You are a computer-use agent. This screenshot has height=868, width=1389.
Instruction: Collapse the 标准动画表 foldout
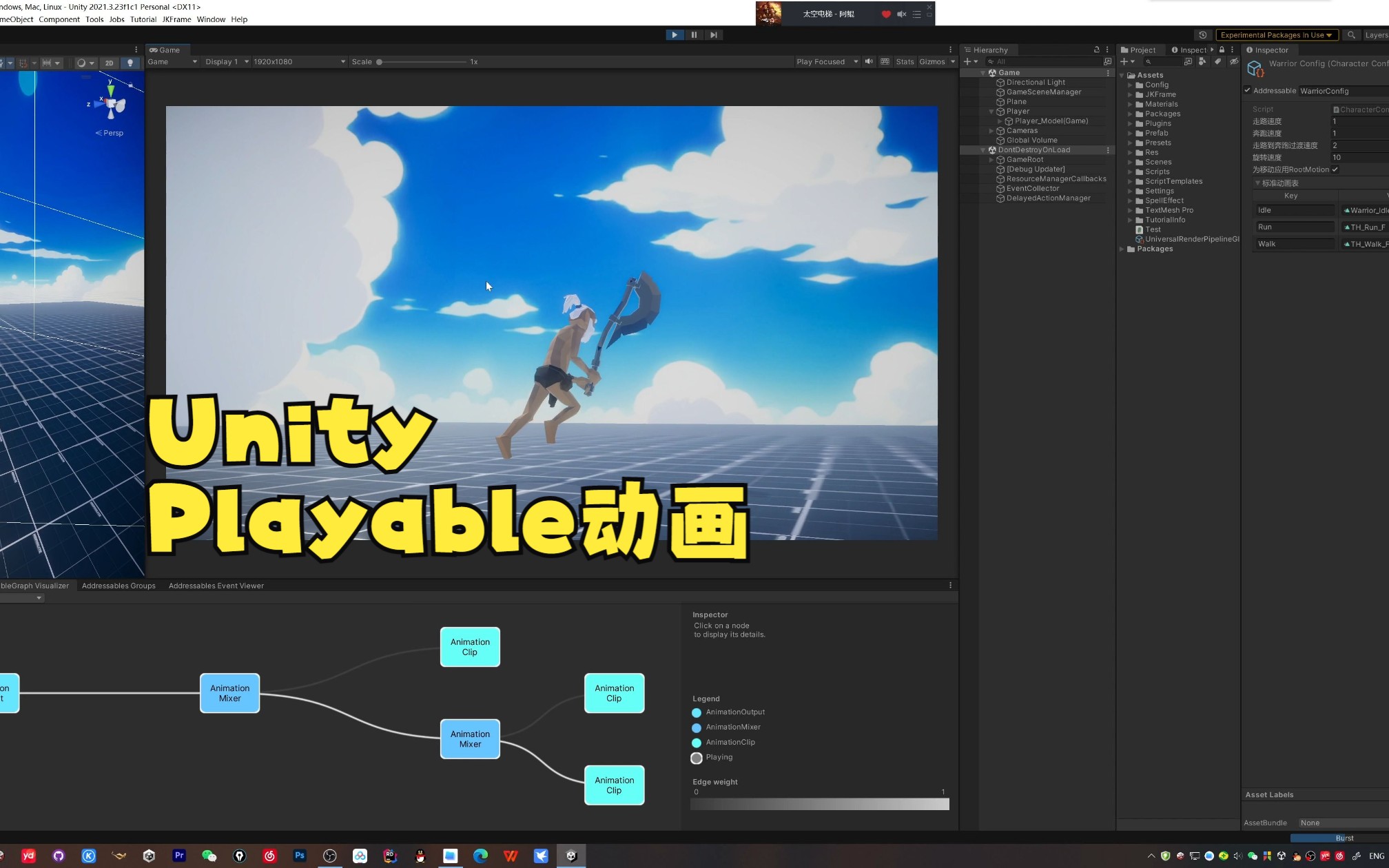click(x=1257, y=183)
